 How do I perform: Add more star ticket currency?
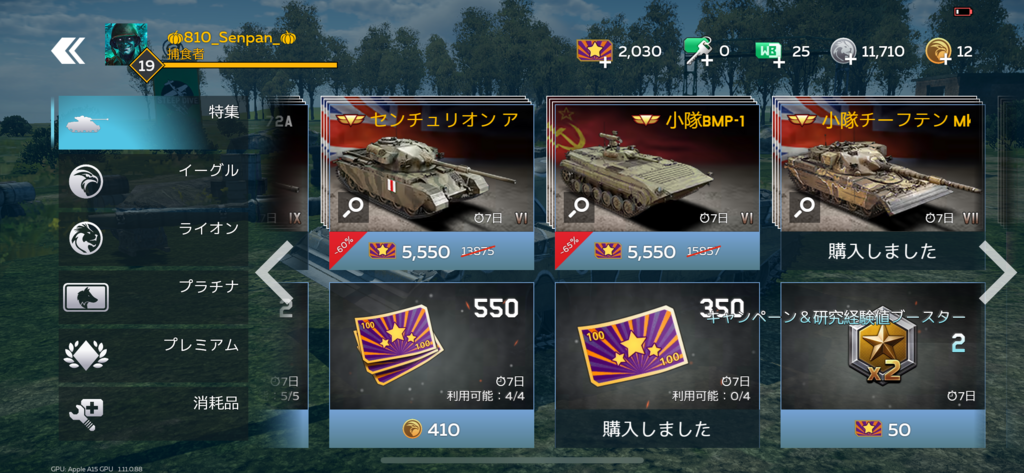click(x=594, y=52)
